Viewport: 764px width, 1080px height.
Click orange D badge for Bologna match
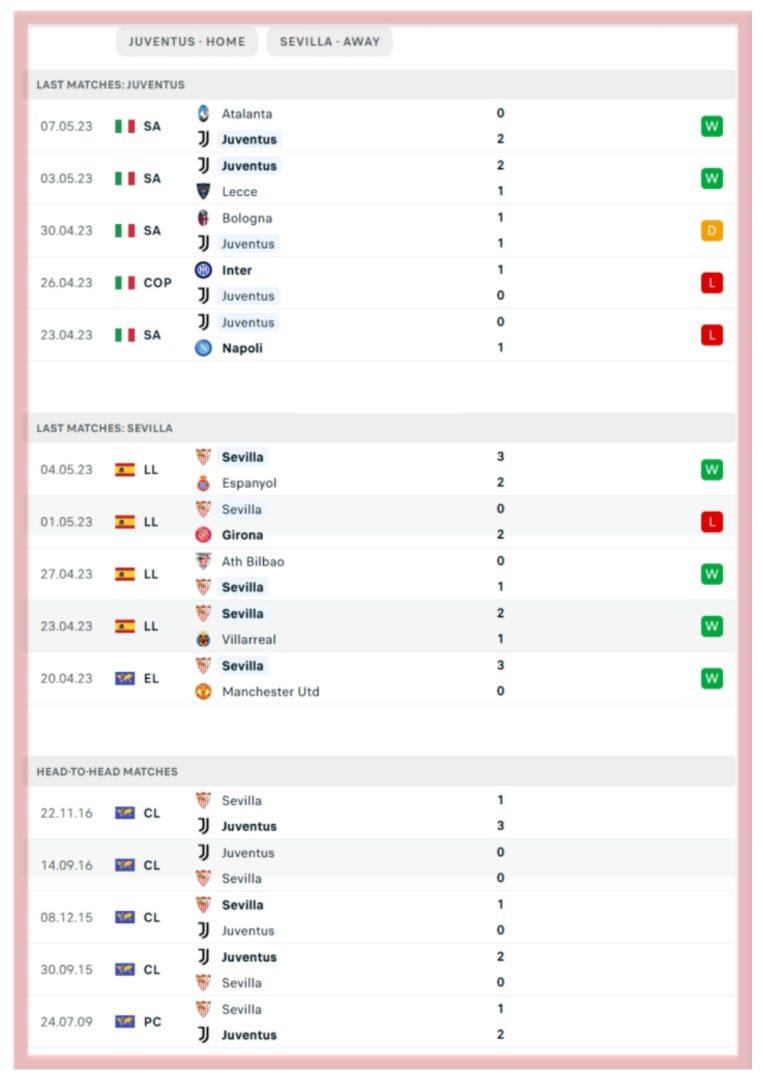712,231
